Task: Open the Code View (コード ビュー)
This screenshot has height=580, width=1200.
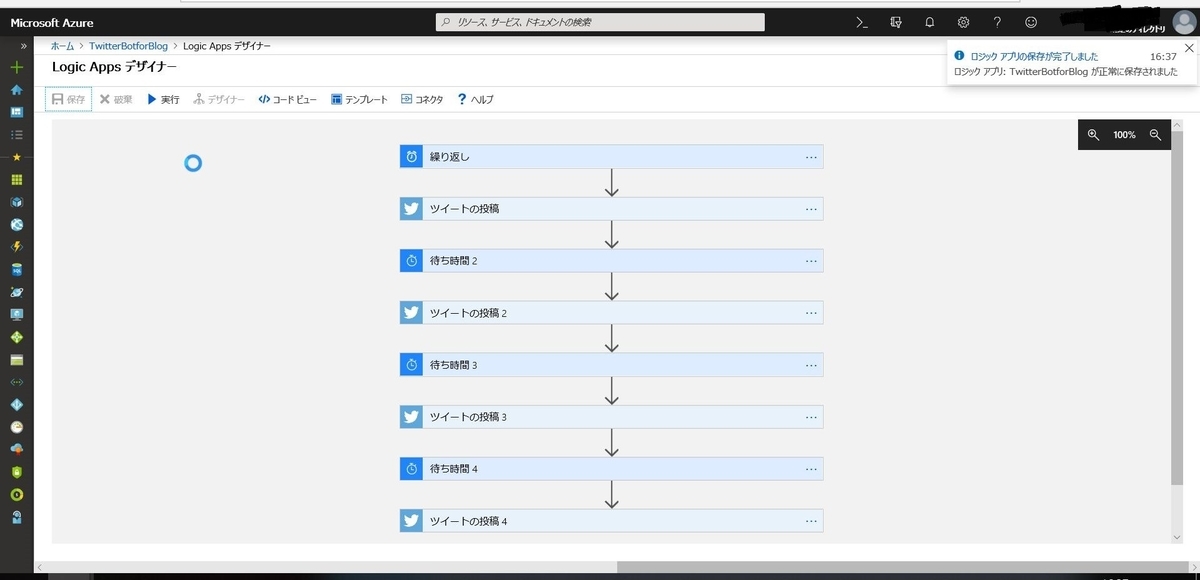Action: tap(287, 99)
